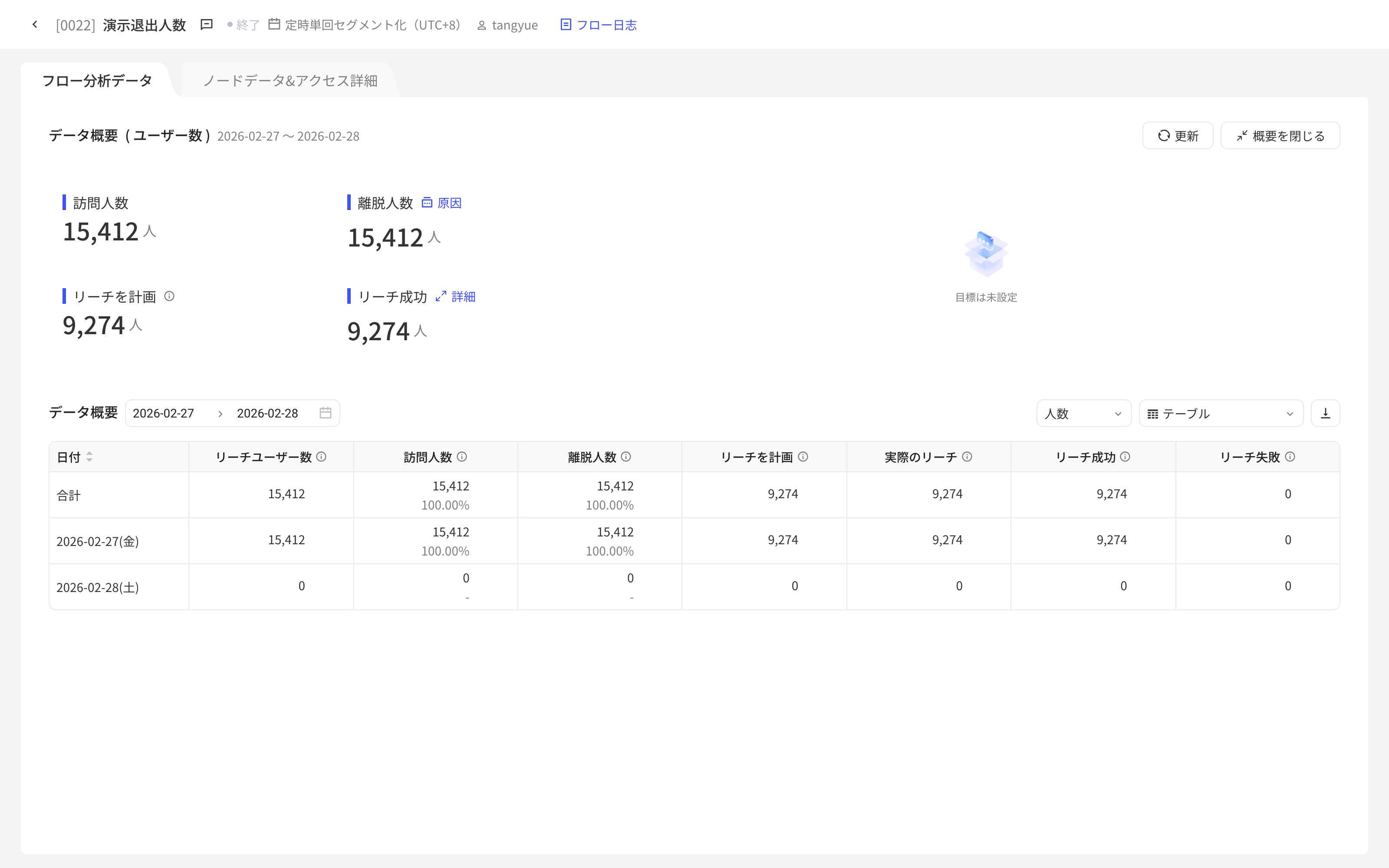Click the start date field 2026-02-27
Image resolution: width=1389 pixels, height=868 pixels.
click(x=164, y=413)
